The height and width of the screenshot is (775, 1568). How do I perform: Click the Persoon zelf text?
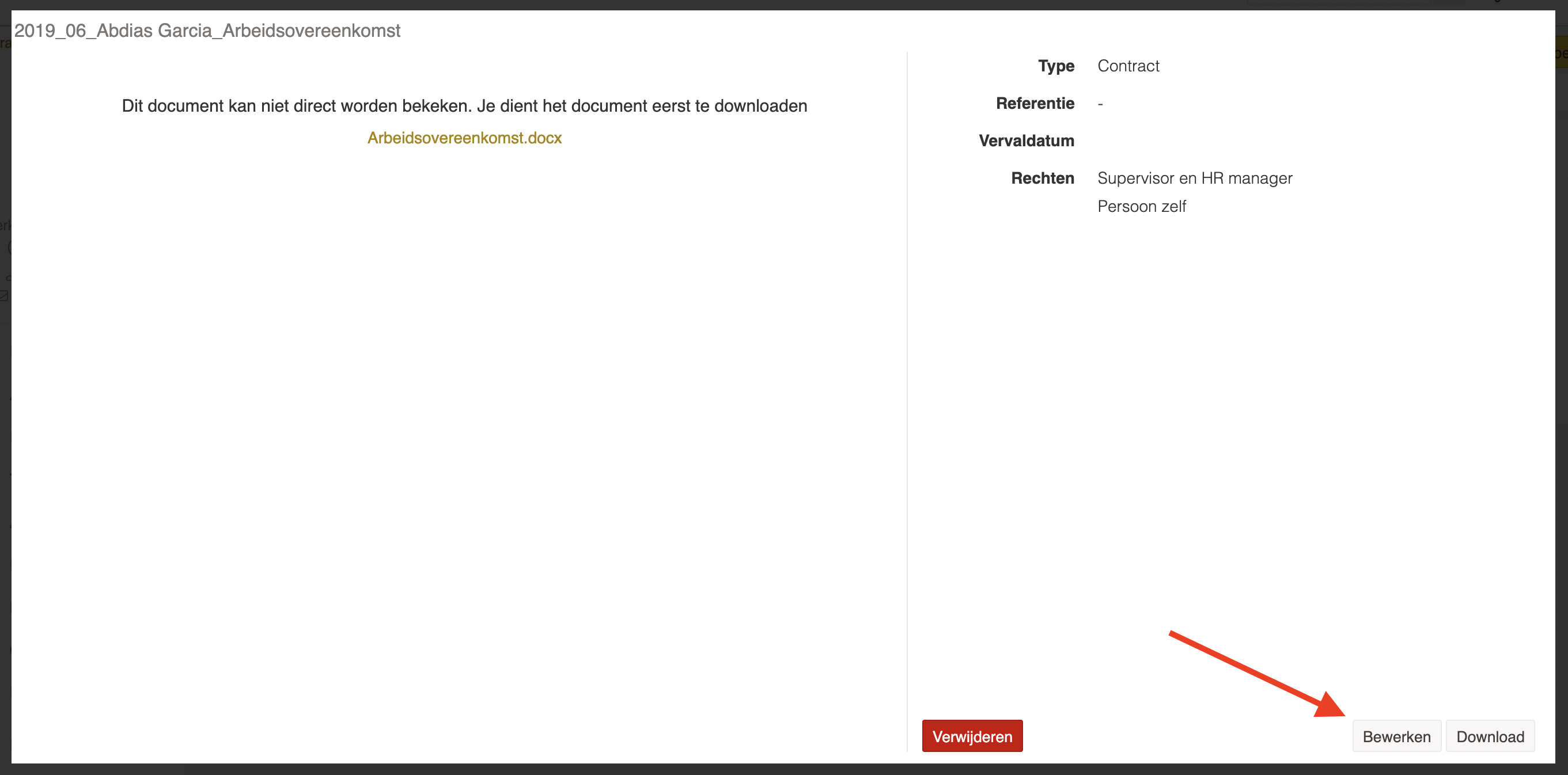click(x=1141, y=206)
